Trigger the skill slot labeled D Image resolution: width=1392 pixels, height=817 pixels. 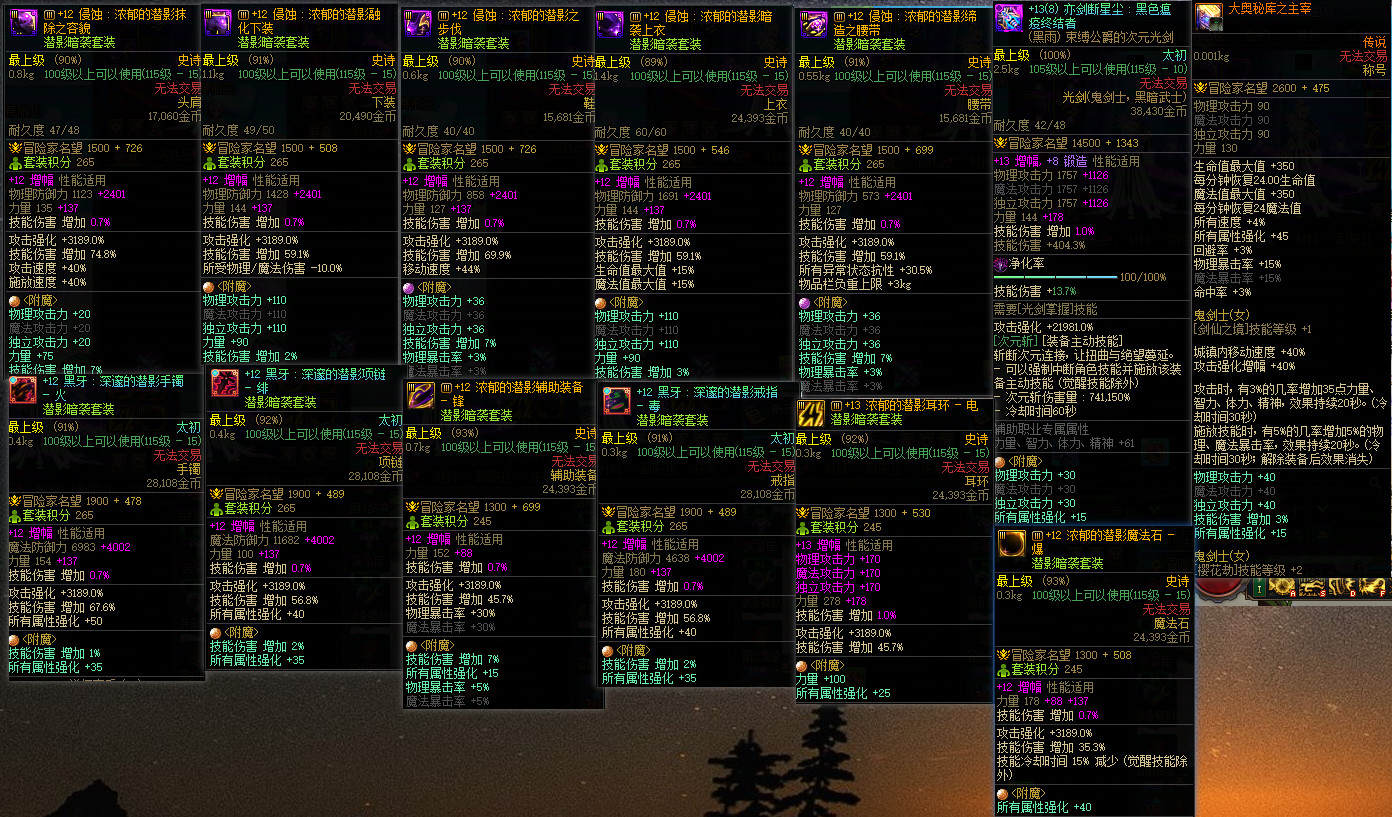tap(1342, 586)
